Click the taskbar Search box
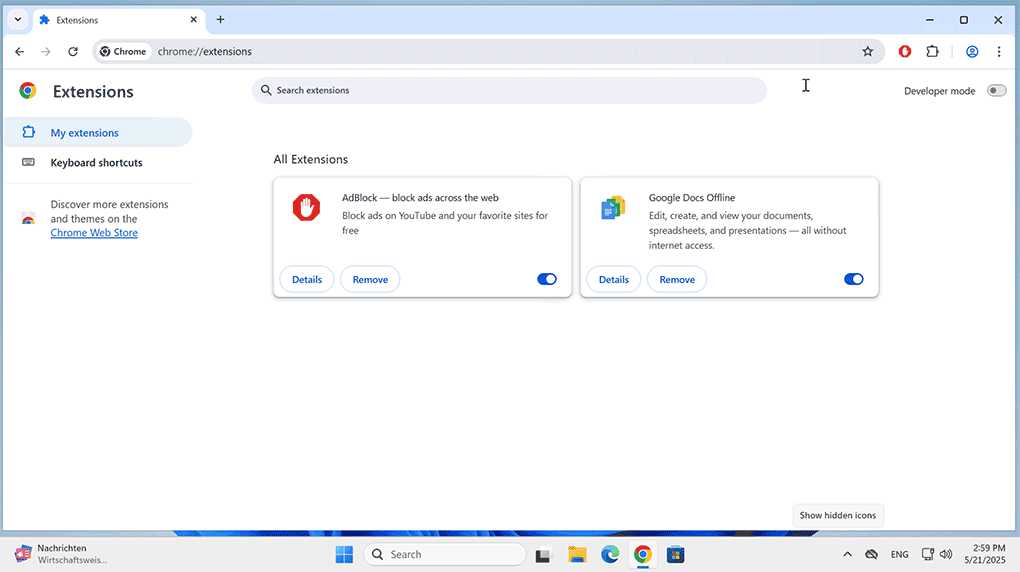 coord(445,554)
